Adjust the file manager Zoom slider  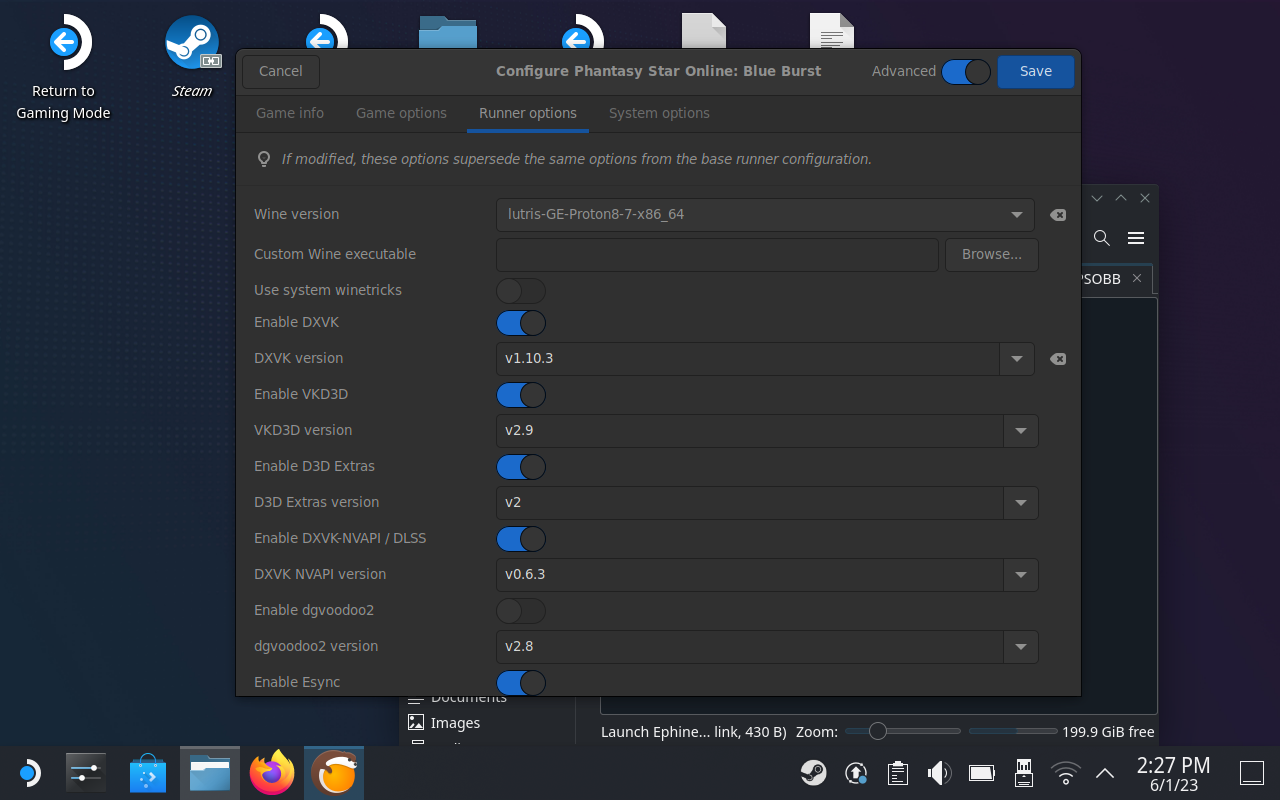903,731
